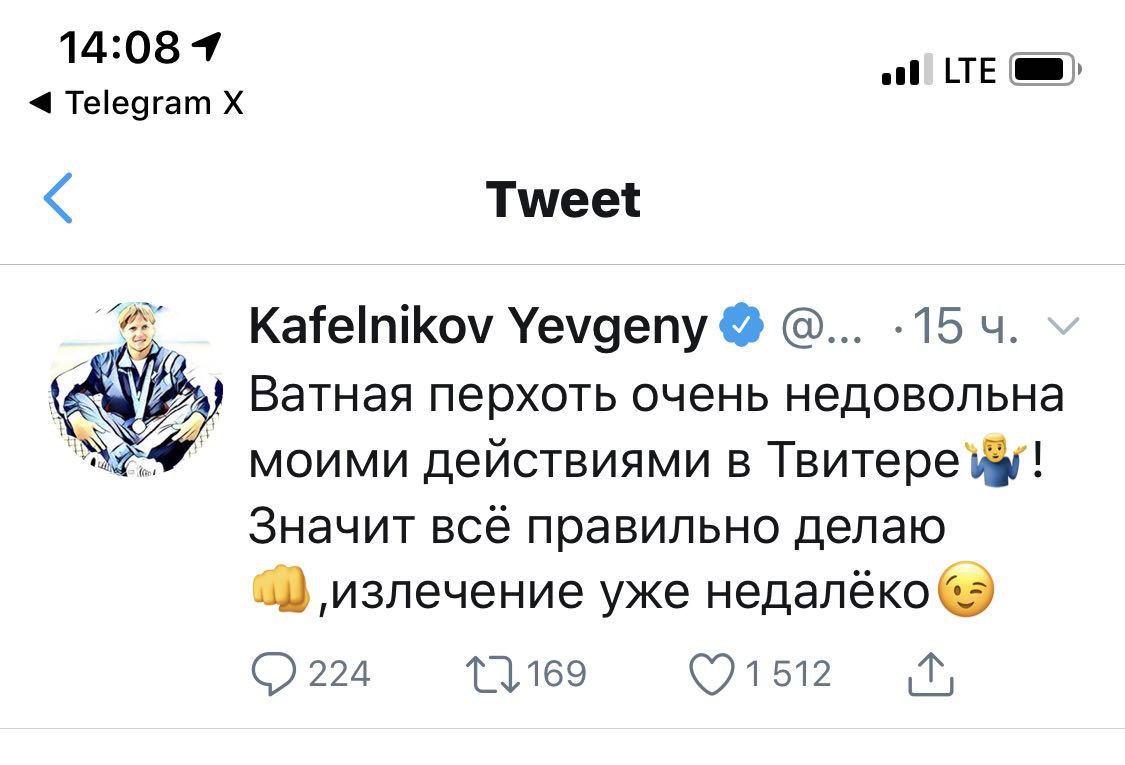This screenshot has height=765, width=1125.
Task: Tap the 1 512 likes count
Action: click(787, 673)
